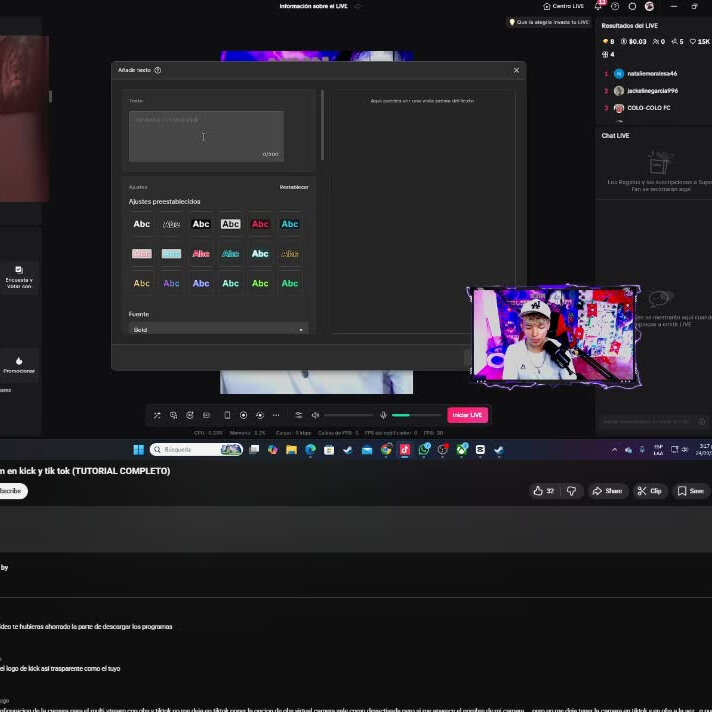Open the effects magic wand tool
Image resolution: width=712 pixels, height=712 pixels.
pyautogui.click(x=157, y=415)
